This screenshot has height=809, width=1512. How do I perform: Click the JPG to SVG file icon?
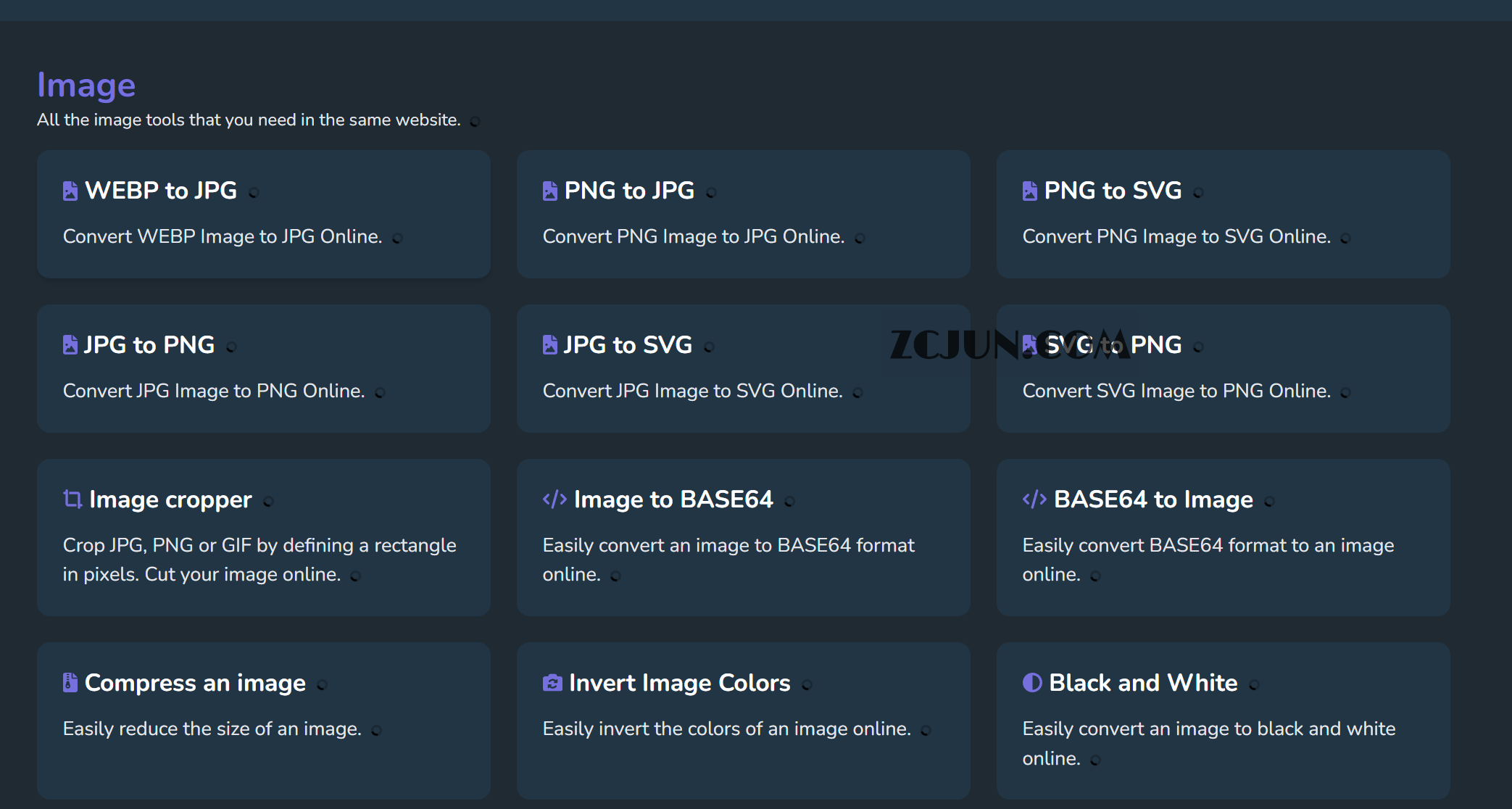549,345
